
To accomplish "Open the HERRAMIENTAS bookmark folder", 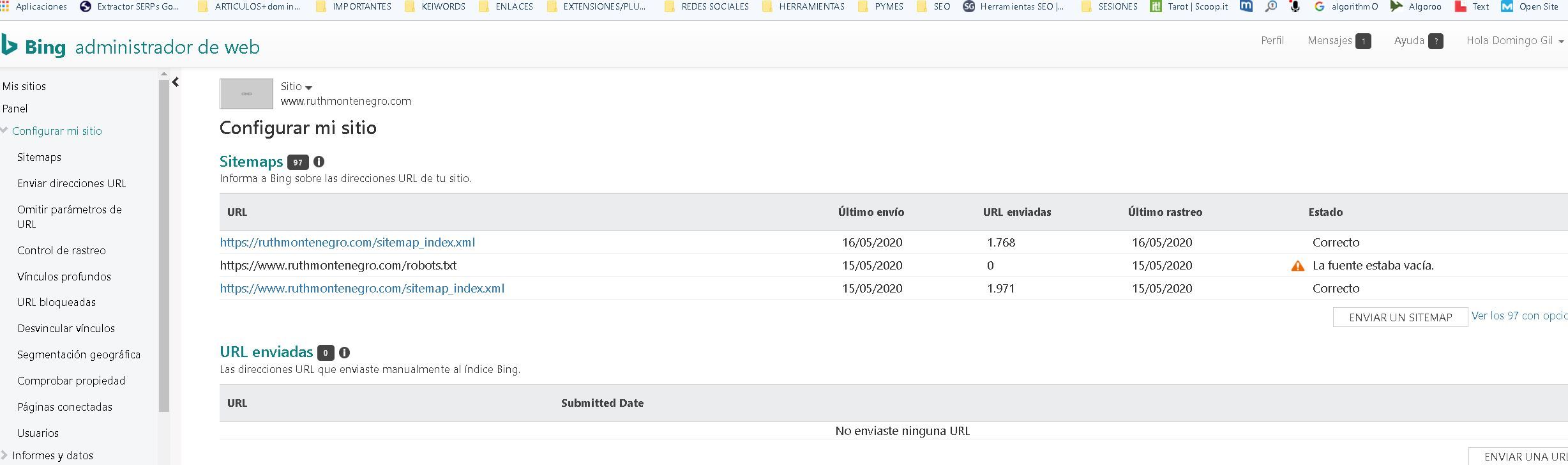I will point(803,6).
